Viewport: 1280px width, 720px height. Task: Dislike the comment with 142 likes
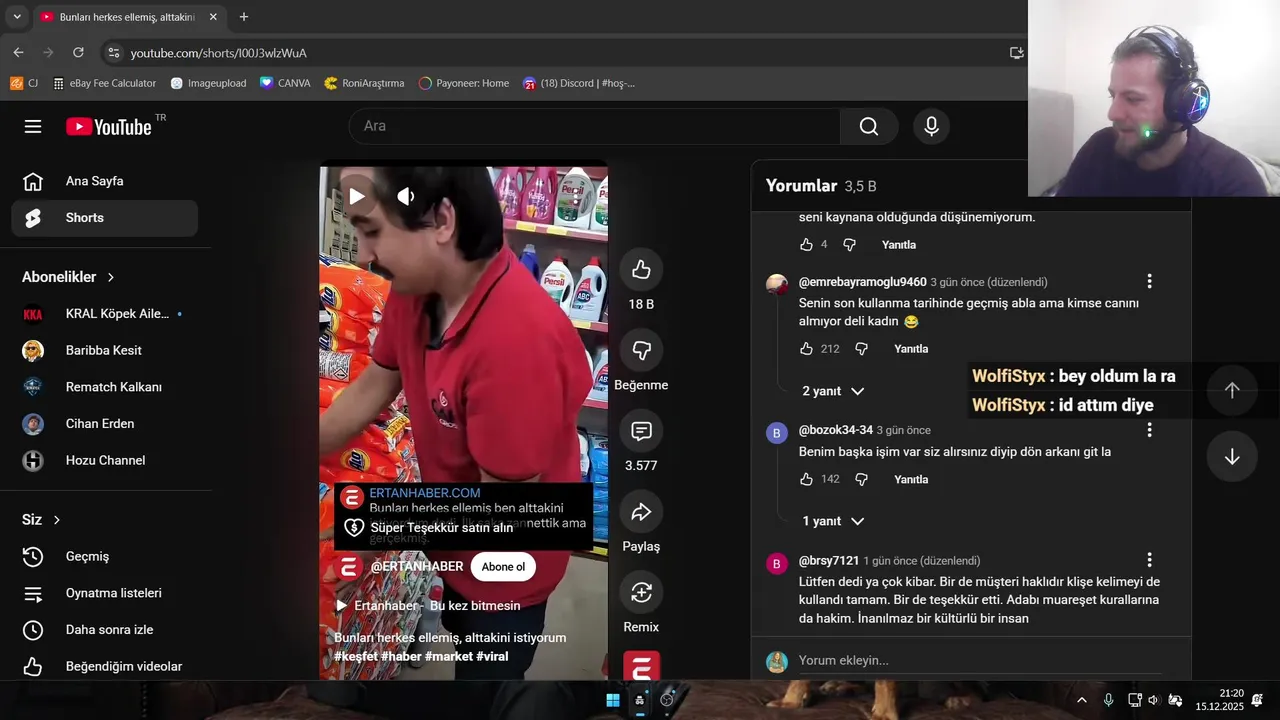click(861, 479)
